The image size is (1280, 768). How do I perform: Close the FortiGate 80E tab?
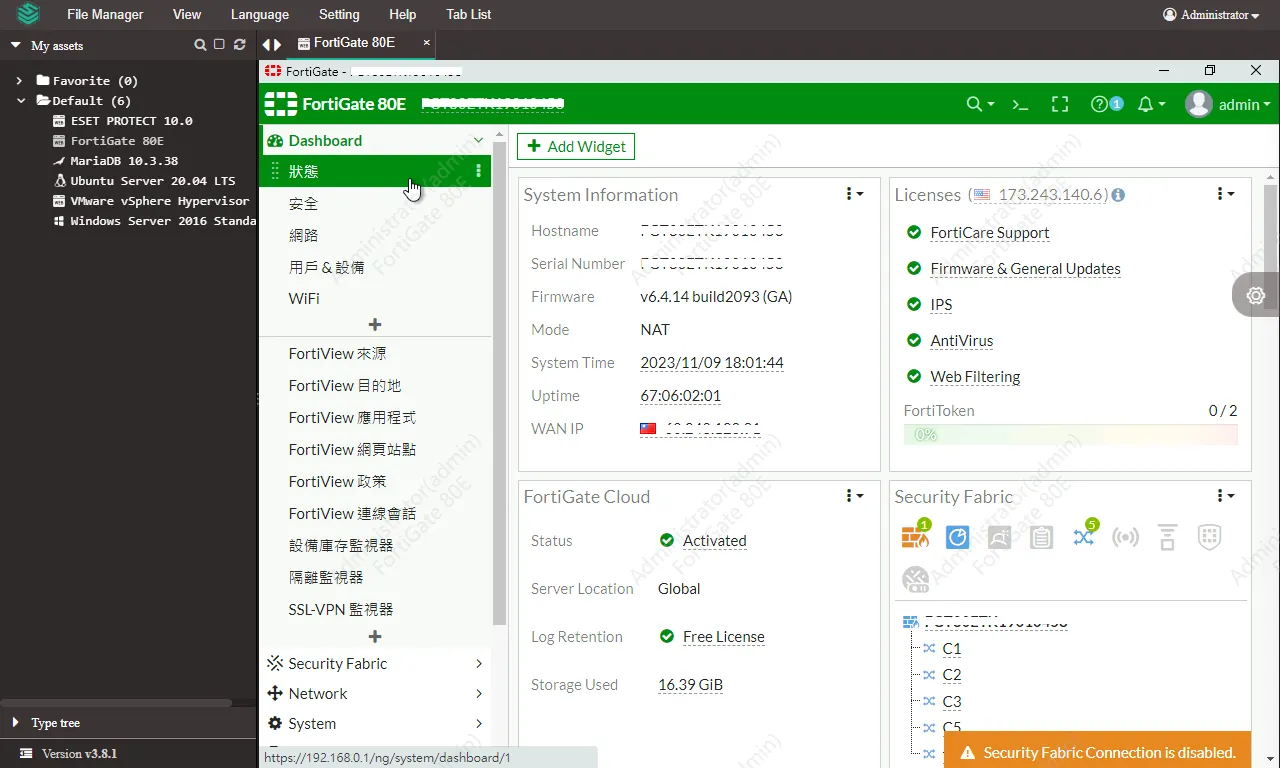(x=427, y=43)
